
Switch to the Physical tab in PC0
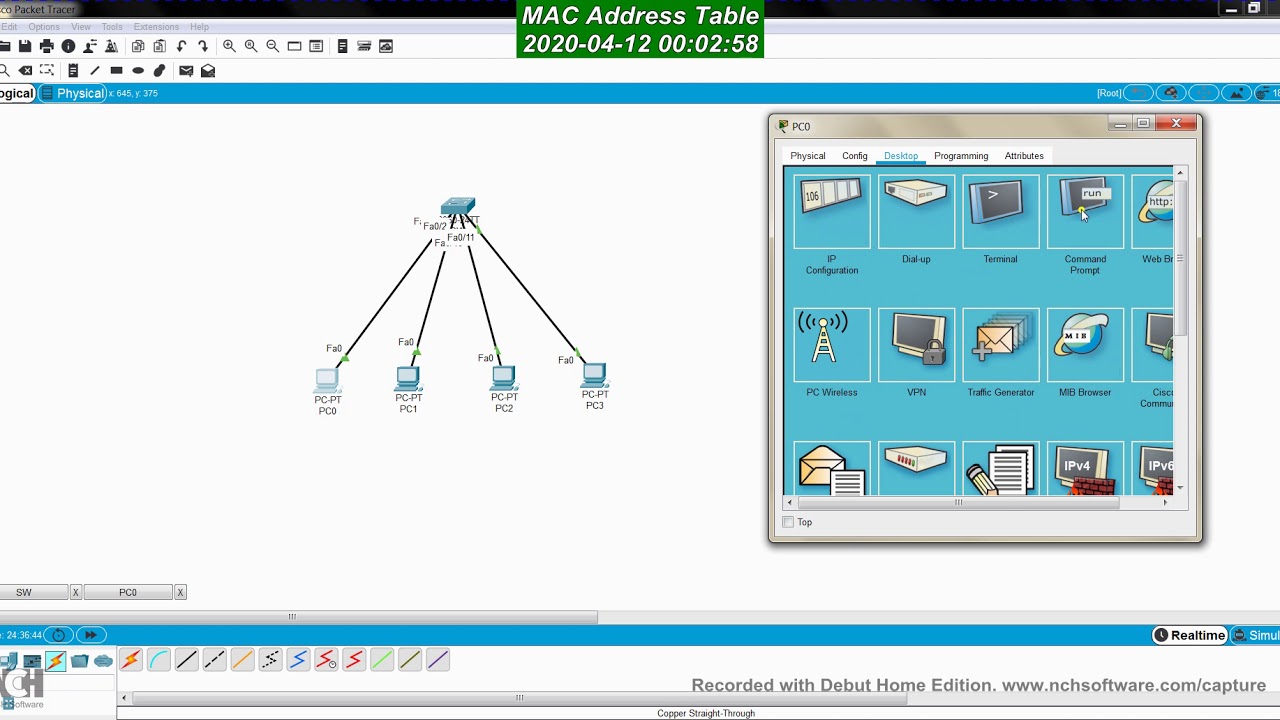[808, 156]
